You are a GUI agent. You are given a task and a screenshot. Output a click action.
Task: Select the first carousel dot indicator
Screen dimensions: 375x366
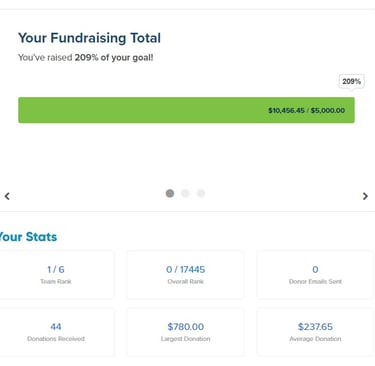point(170,193)
